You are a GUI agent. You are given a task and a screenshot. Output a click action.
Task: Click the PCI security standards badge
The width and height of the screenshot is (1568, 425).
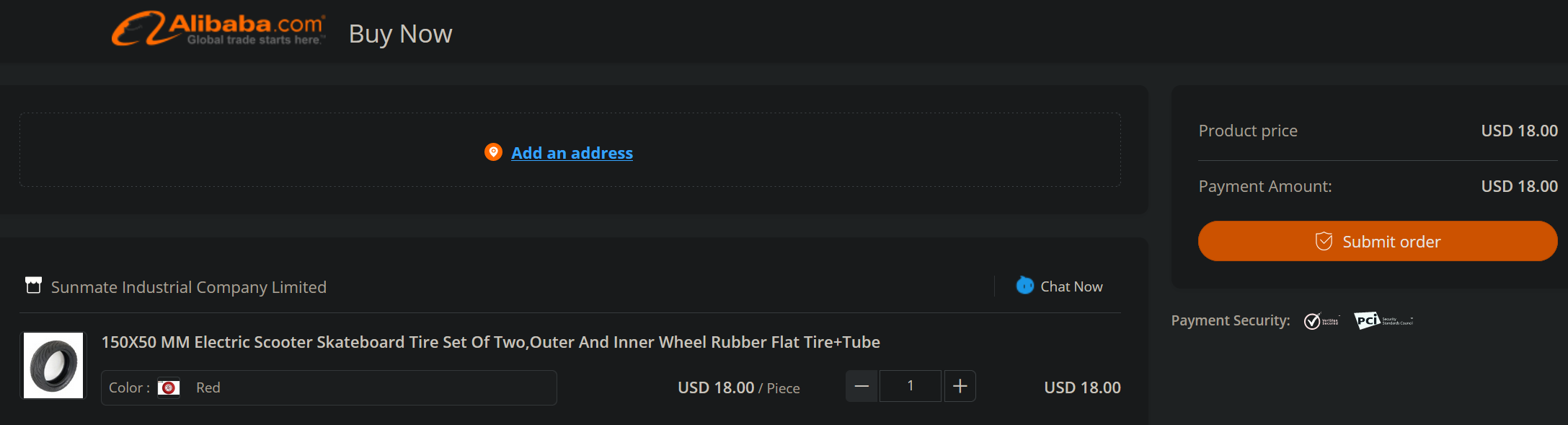point(1383,320)
